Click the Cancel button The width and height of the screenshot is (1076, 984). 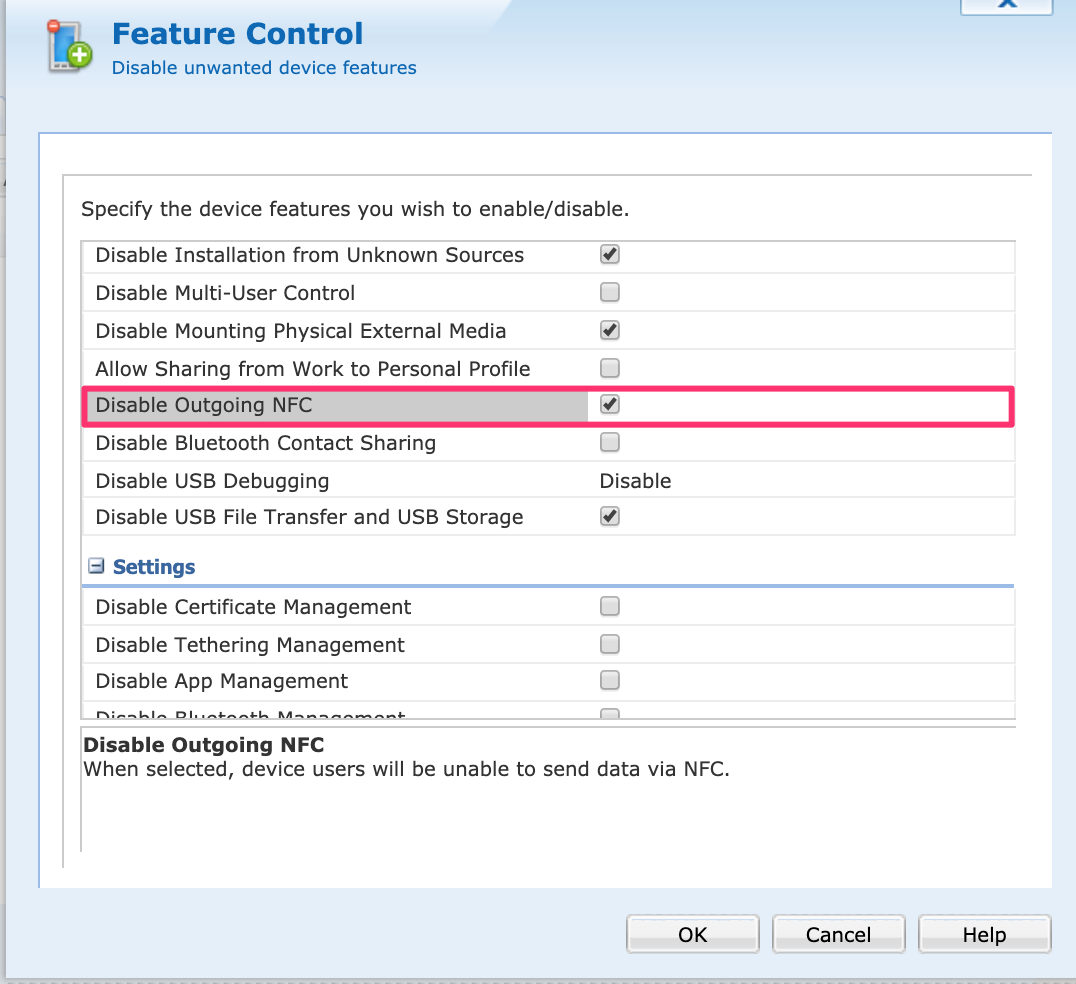point(838,934)
